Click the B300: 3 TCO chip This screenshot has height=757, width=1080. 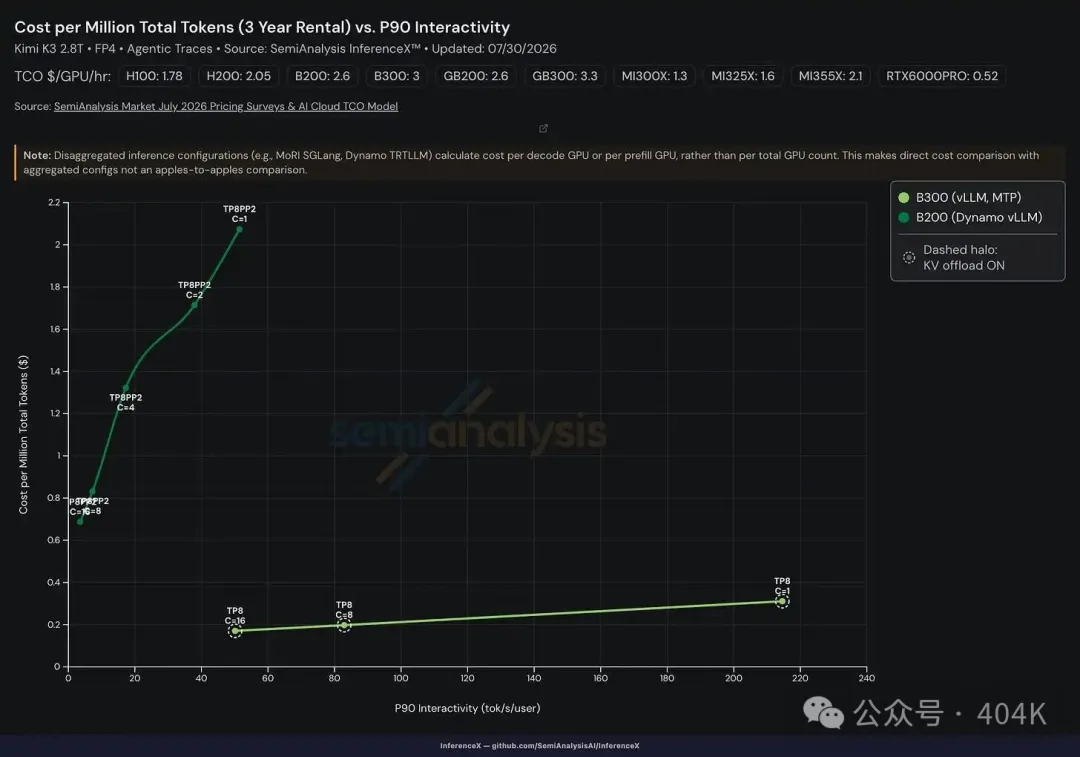pos(397,76)
